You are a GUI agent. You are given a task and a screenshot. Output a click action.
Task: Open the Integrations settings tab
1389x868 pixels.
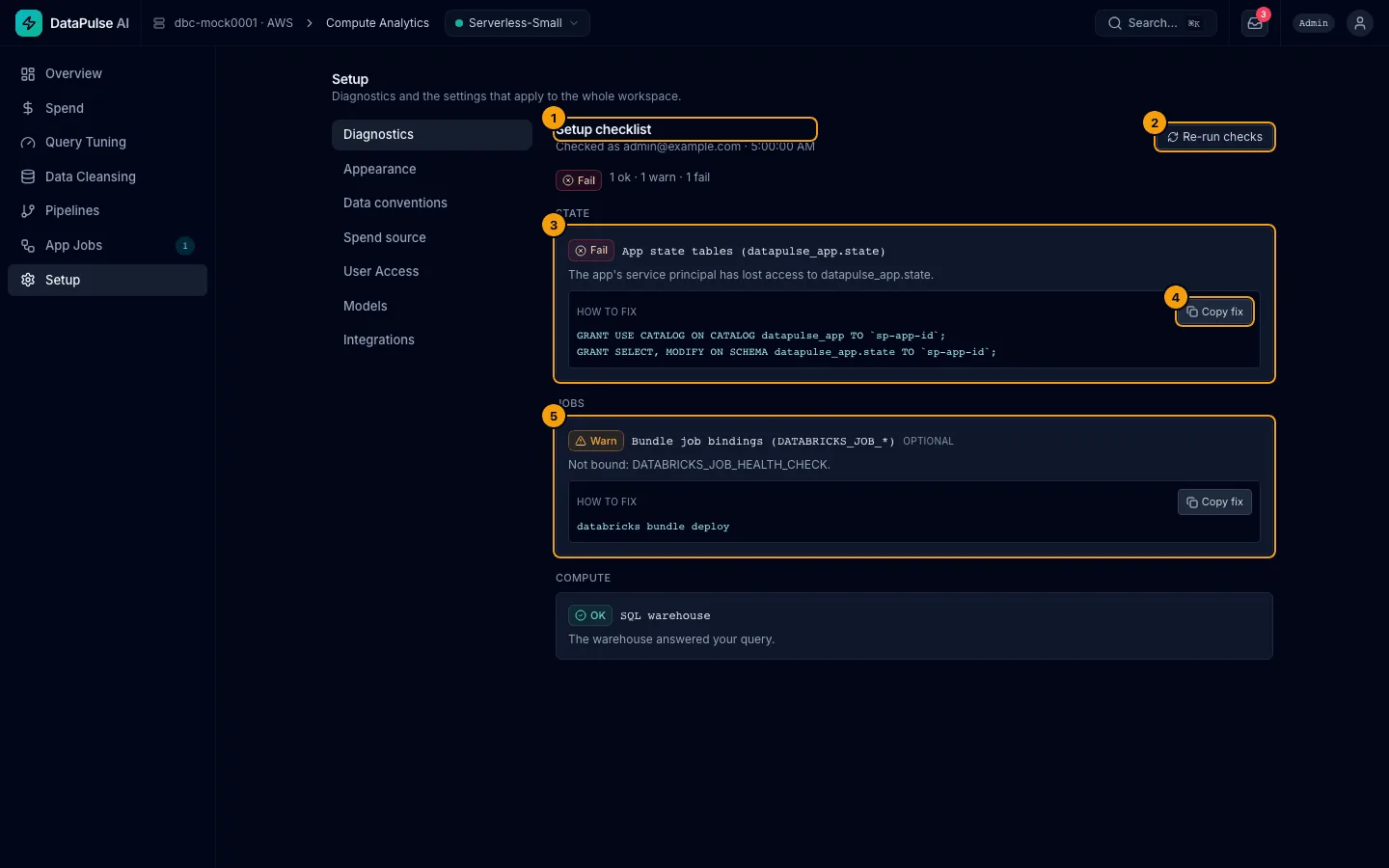(432, 340)
